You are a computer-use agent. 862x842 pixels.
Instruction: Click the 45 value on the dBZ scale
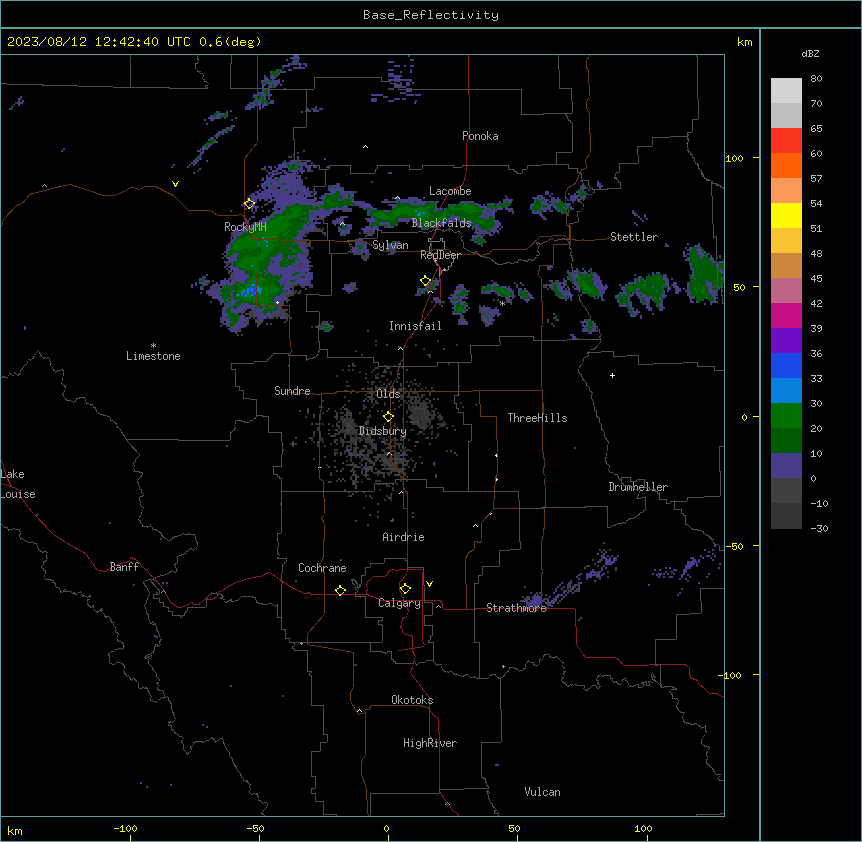[816, 278]
